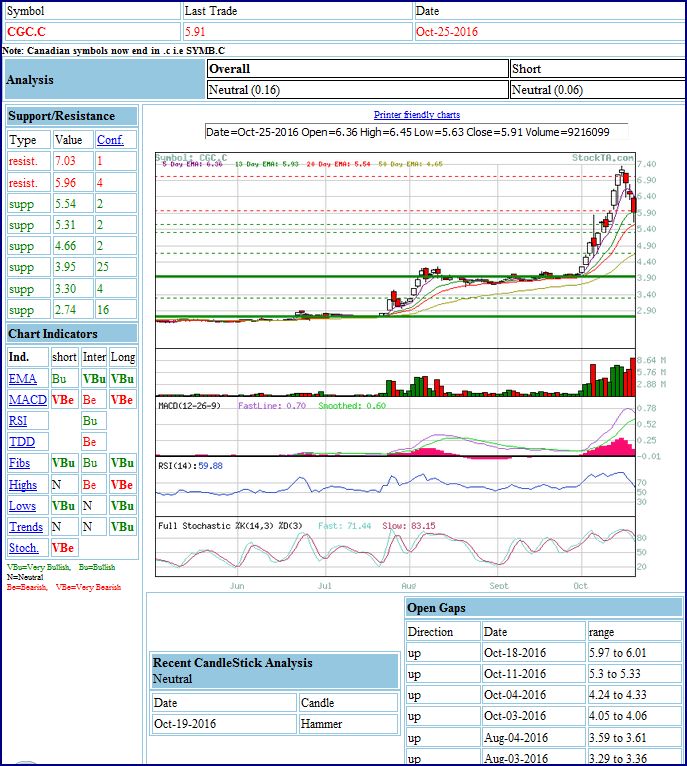
Task: Click the Full Stochastic chart panel
Action: pos(395,548)
